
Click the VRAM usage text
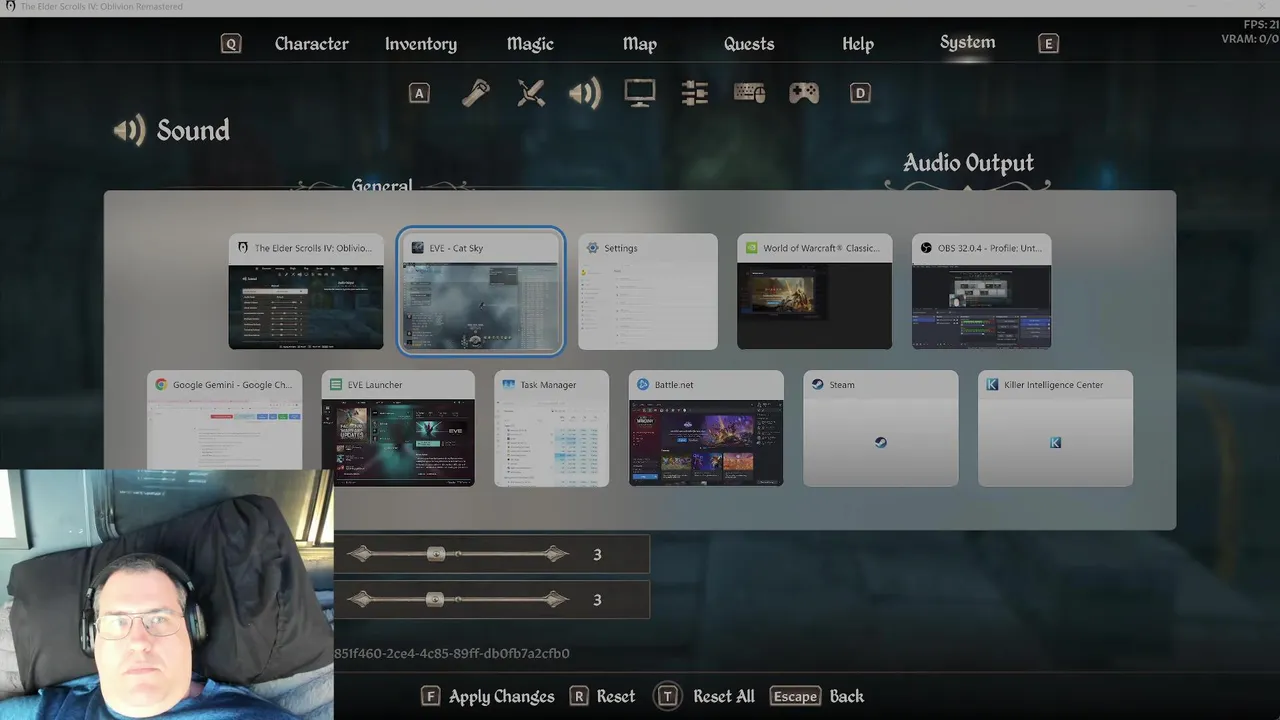pyautogui.click(x=1250, y=39)
